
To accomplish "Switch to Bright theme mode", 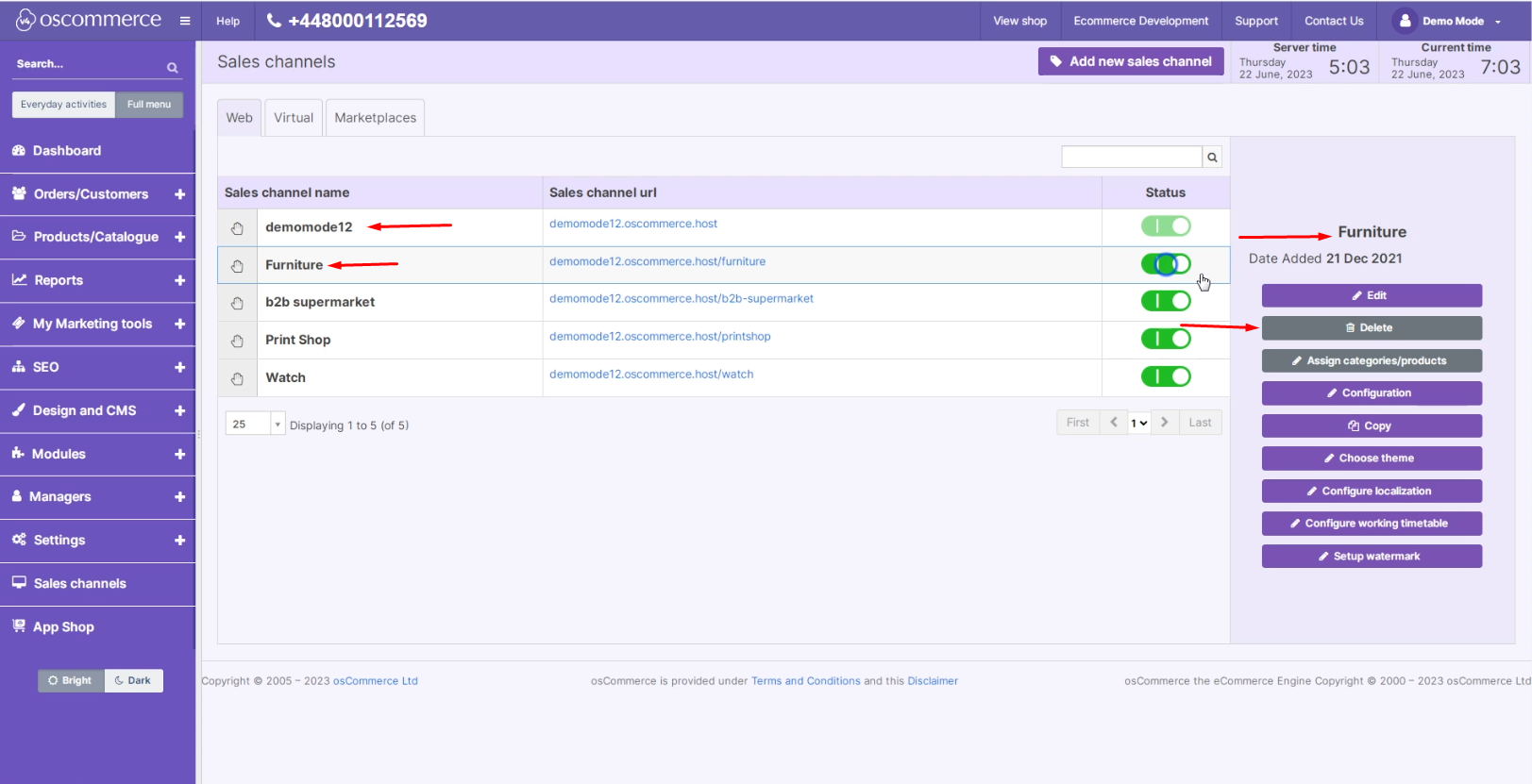I will point(71,680).
